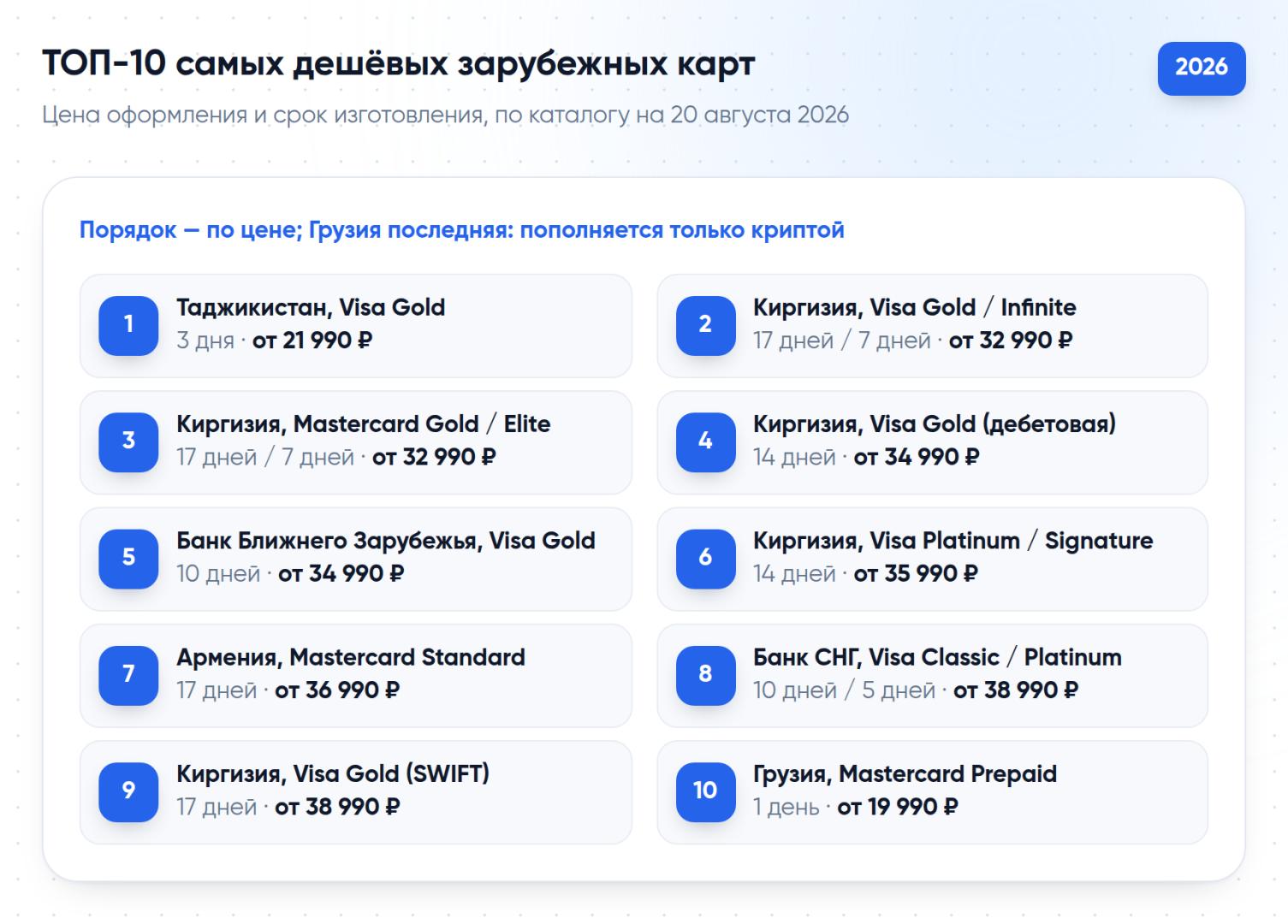Click the 2026 year badge
This screenshot has width=1288, height=924.
point(1201,68)
